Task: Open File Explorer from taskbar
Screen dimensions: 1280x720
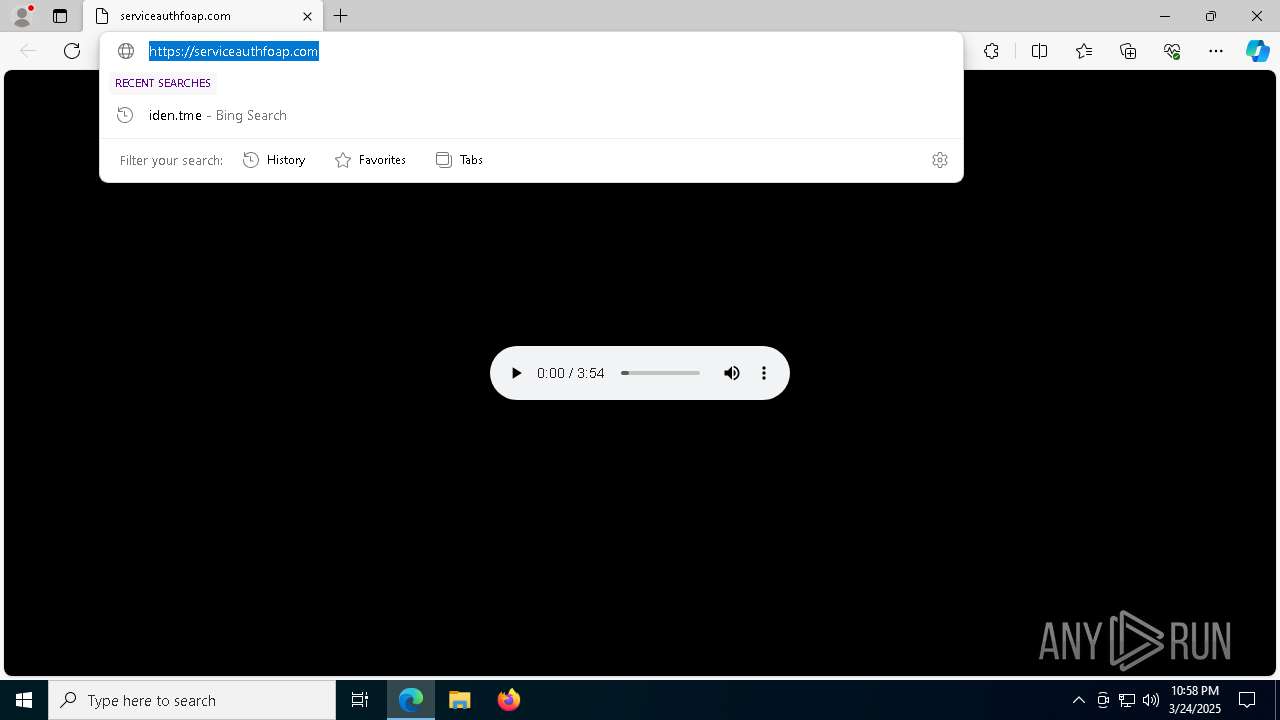Action: click(x=460, y=700)
